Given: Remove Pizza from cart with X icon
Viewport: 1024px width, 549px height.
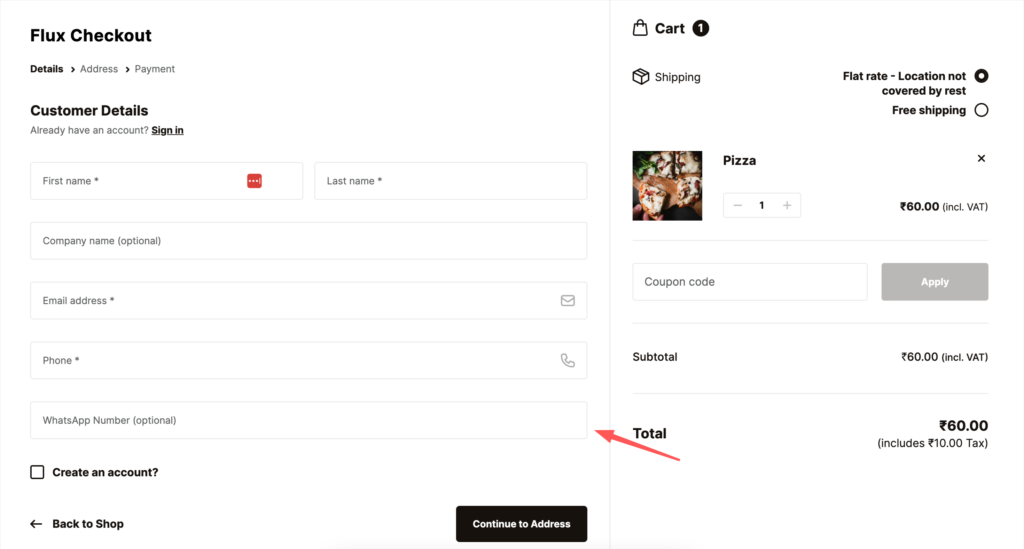Looking at the screenshot, I should (981, 158).
